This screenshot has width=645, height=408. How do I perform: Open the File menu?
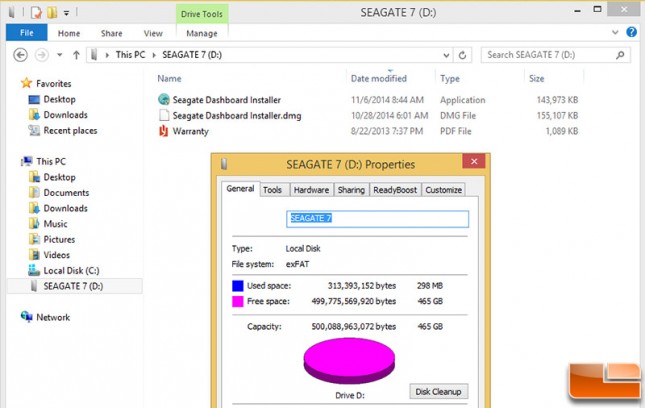(27, 33)
